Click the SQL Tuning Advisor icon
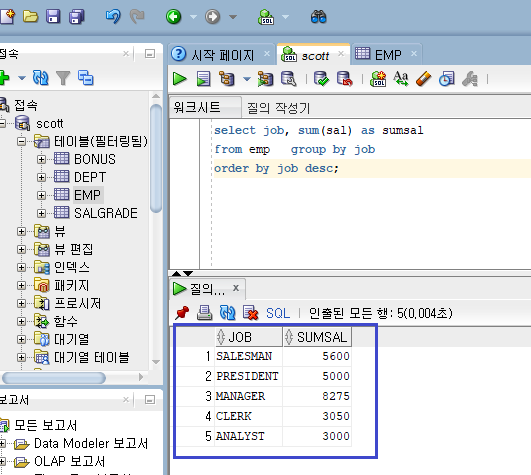The image size is (531, 475). 289,79
